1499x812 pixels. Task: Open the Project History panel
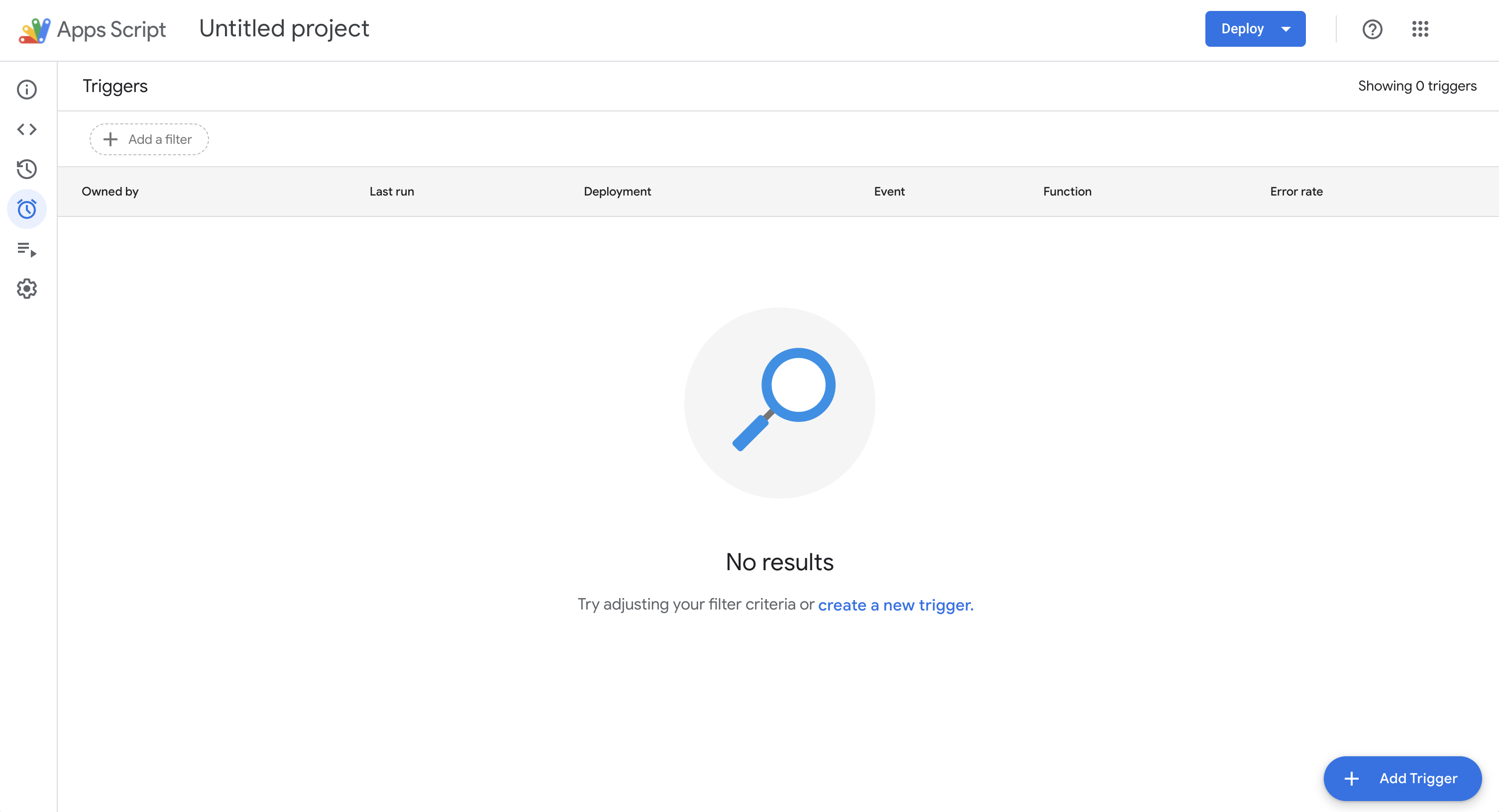click(27, 169)
